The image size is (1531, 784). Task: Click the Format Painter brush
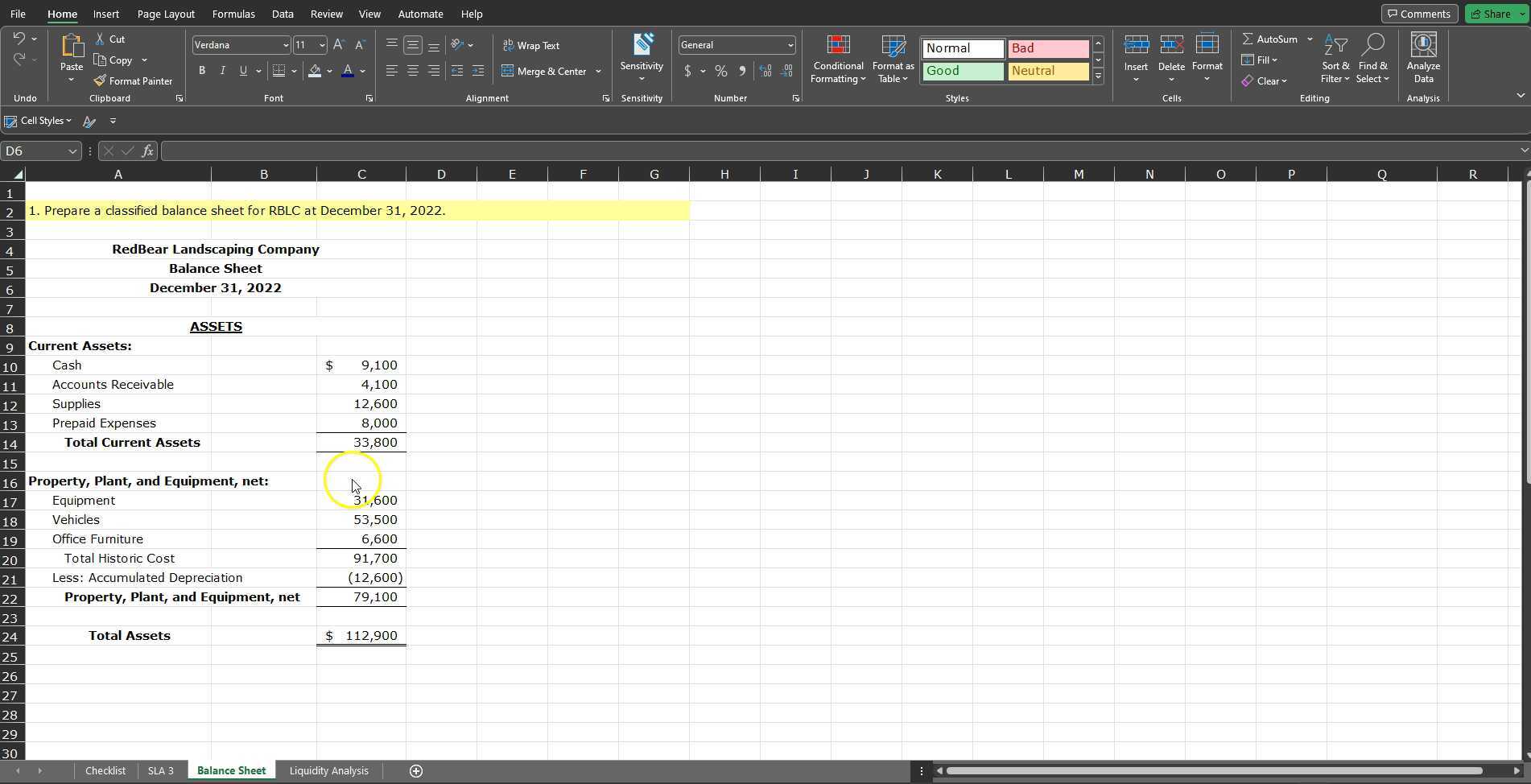(100, 80)
